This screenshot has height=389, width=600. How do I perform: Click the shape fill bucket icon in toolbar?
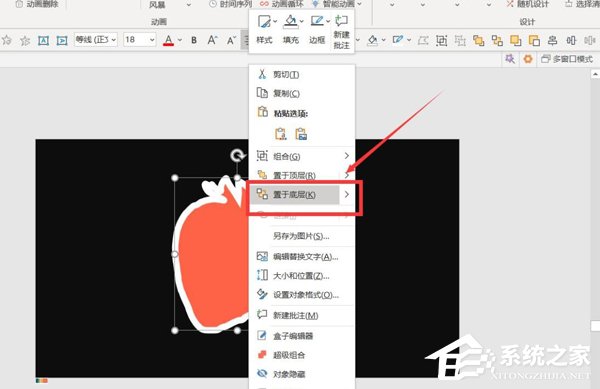pos(372,40)
